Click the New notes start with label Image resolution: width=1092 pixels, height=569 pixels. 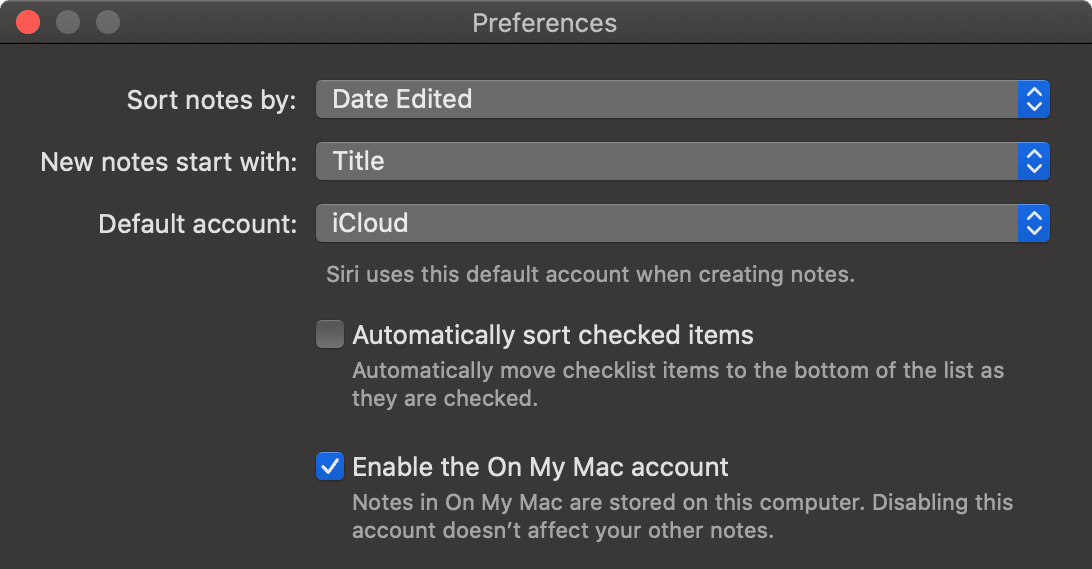pos(168,162)
